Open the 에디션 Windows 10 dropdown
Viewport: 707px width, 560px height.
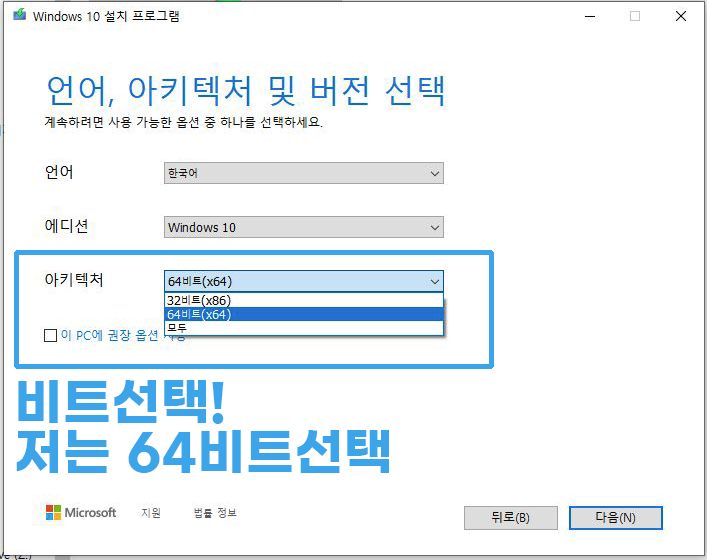tap(303, 227)
